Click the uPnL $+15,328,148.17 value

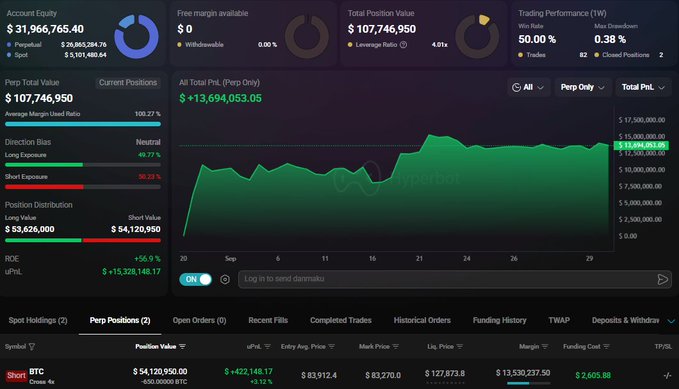pyautogui.click(x=131, y=272)
